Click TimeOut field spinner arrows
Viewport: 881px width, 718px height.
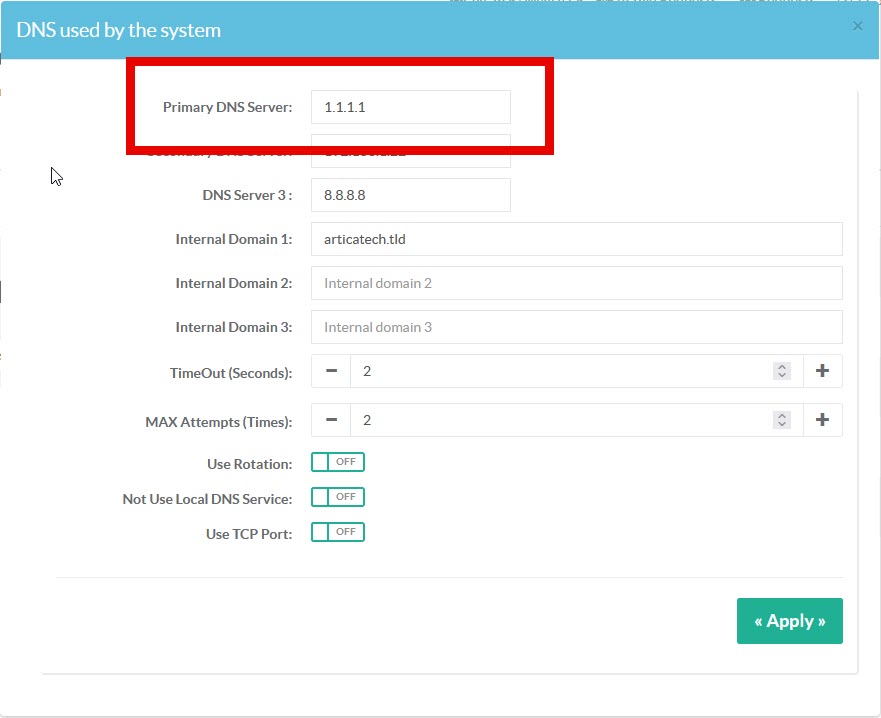pyautogui.click(x=782, y=371)
